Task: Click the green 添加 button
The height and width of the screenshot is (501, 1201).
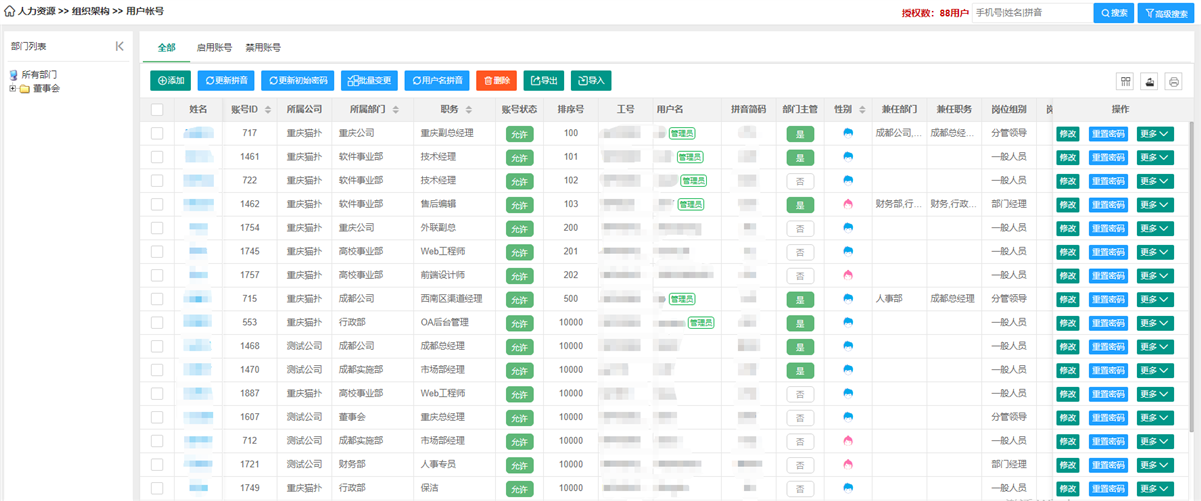Action: pyautogui.click(x=170, y=80)
